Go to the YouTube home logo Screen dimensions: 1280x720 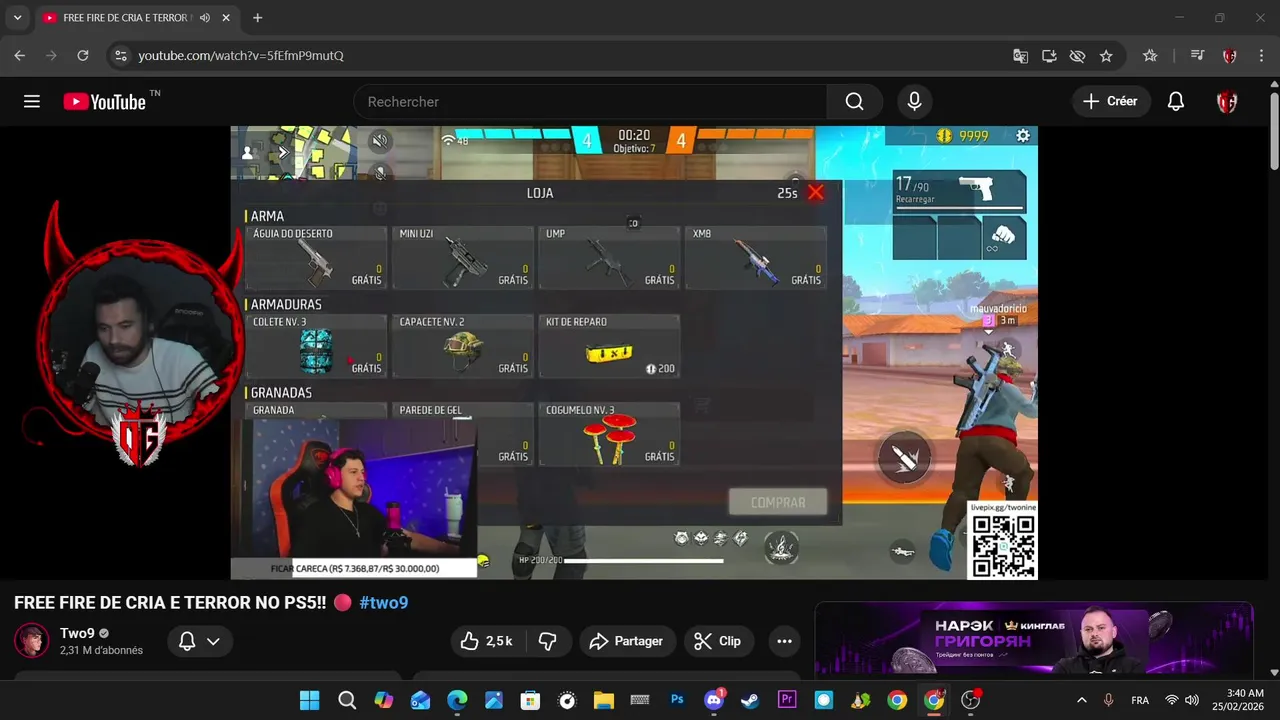click(x=105, y=101)
